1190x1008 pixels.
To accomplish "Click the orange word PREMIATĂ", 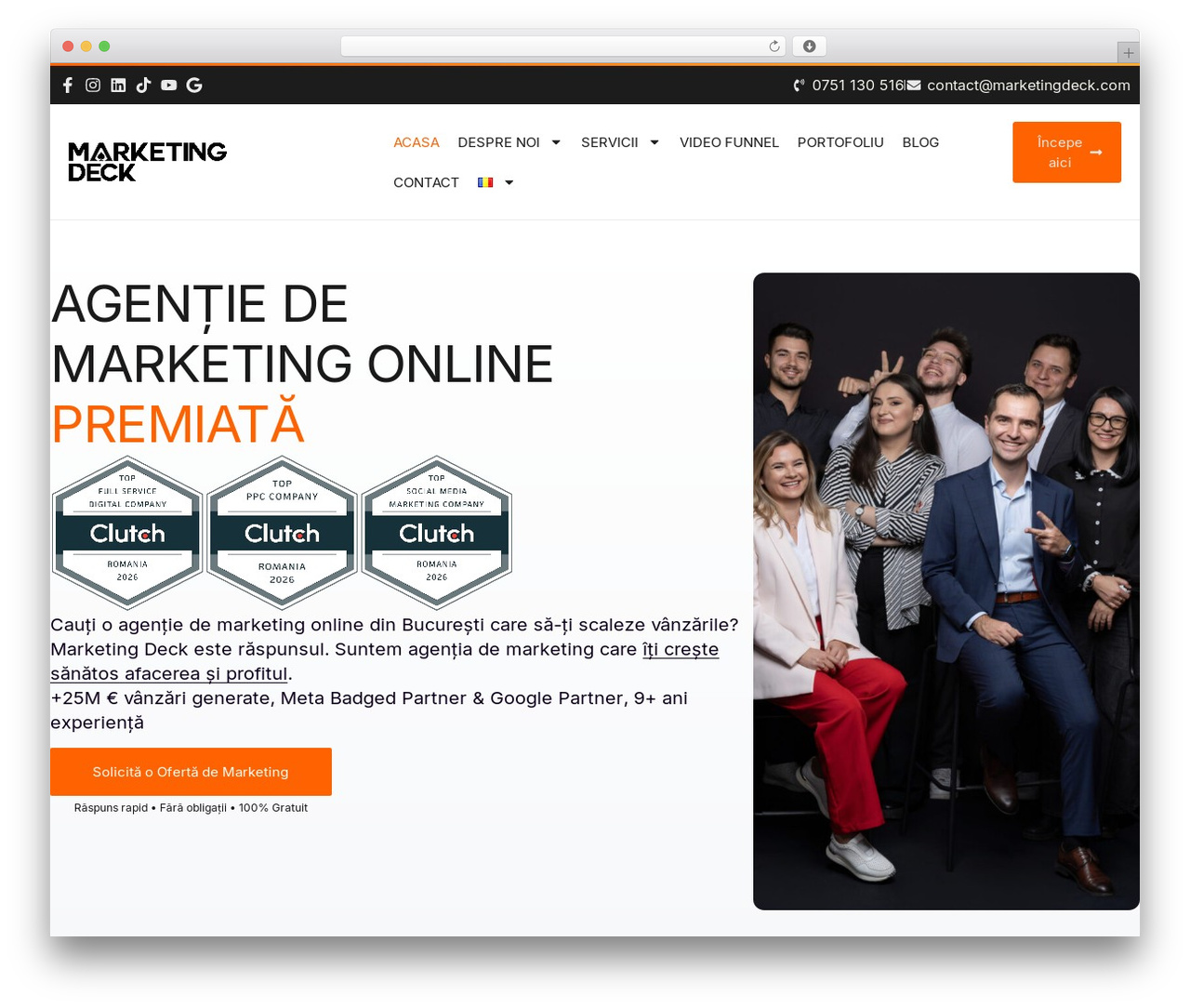I will tap(178, 423).
